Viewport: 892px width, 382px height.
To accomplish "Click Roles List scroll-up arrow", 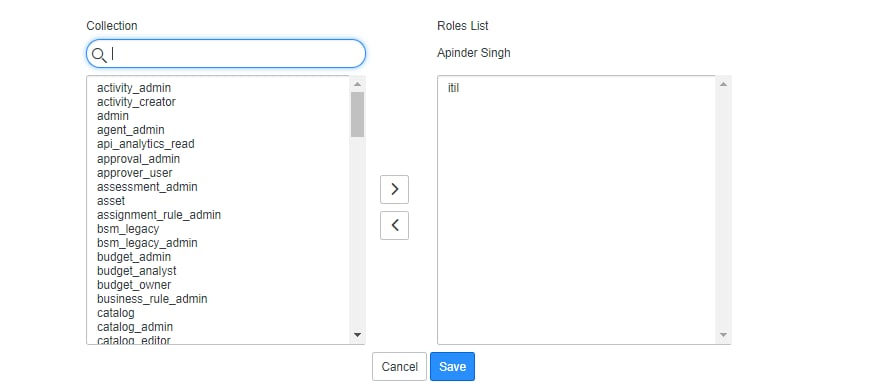I will click(x=723, y=84).
